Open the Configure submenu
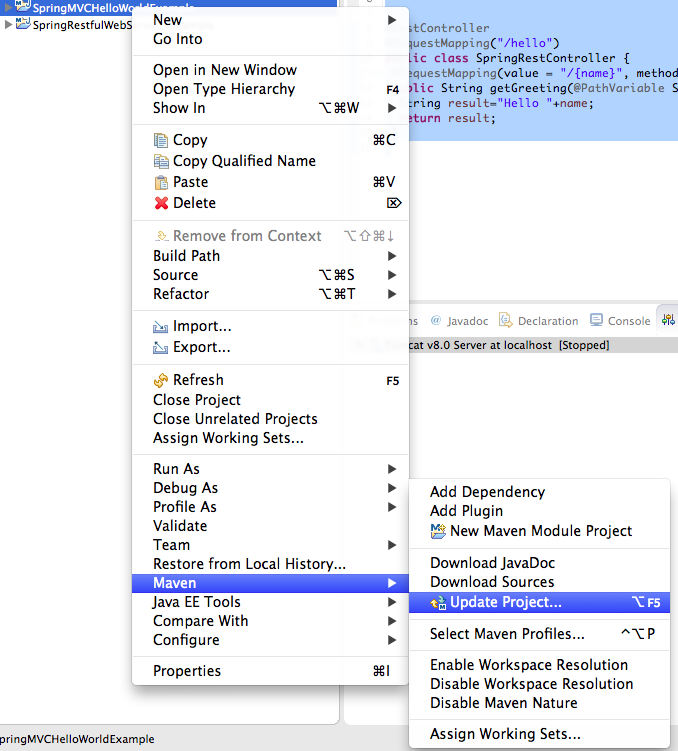678x751 pixels. point(270,640)
